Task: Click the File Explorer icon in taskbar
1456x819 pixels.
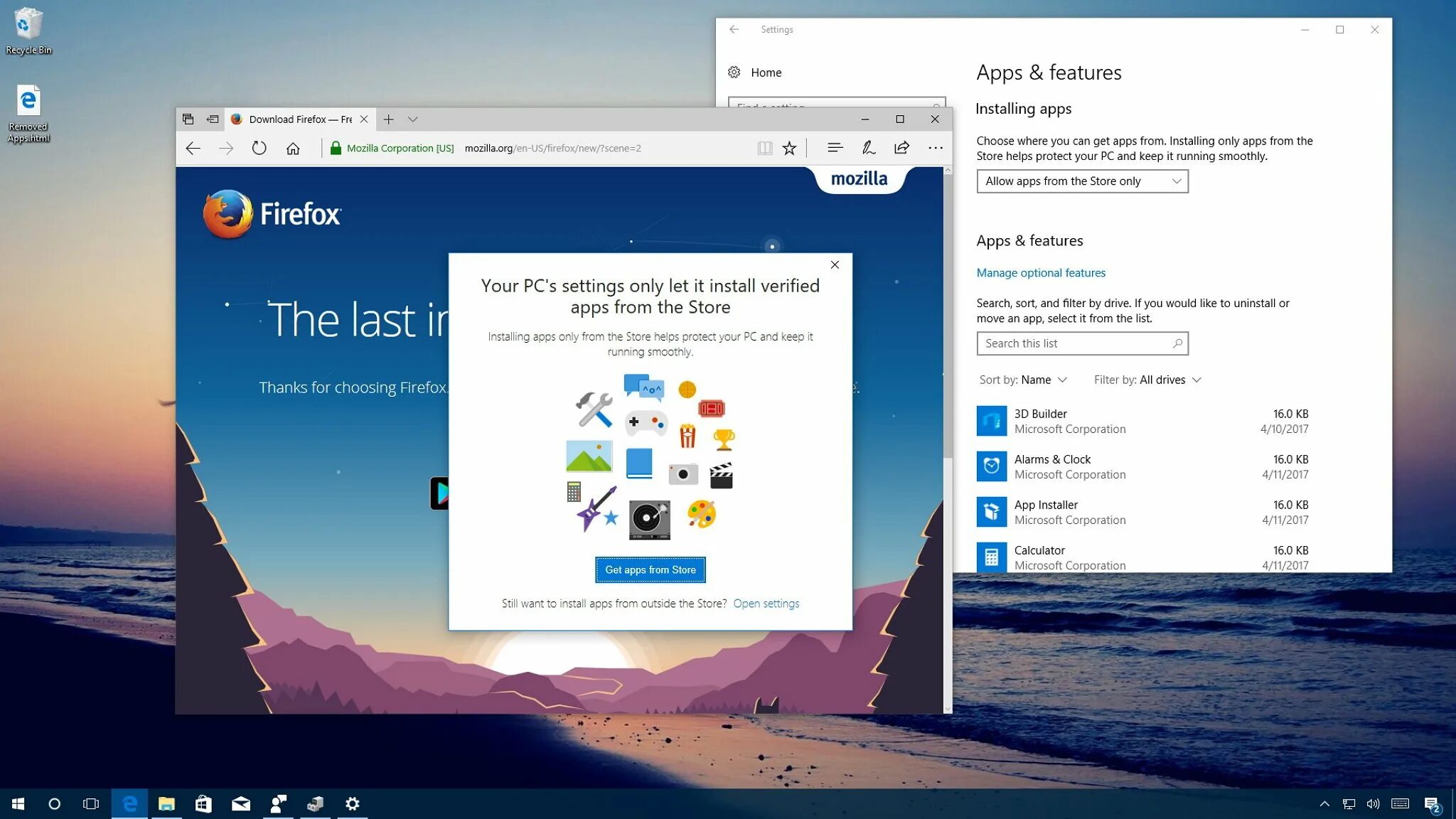Action: click(x=166, y=803)
